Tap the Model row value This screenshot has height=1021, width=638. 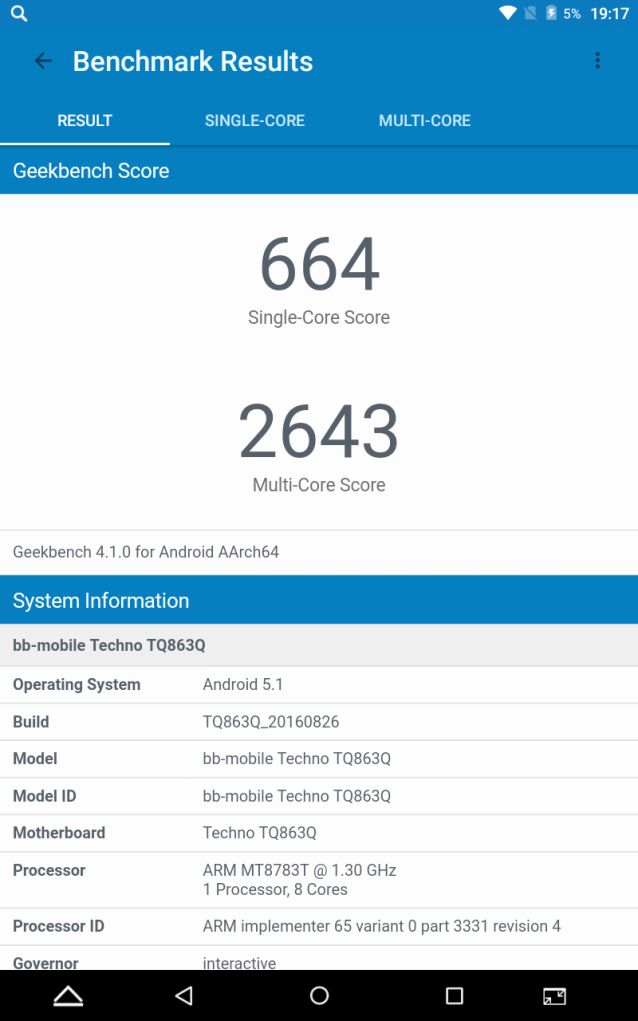coord(297,759)
